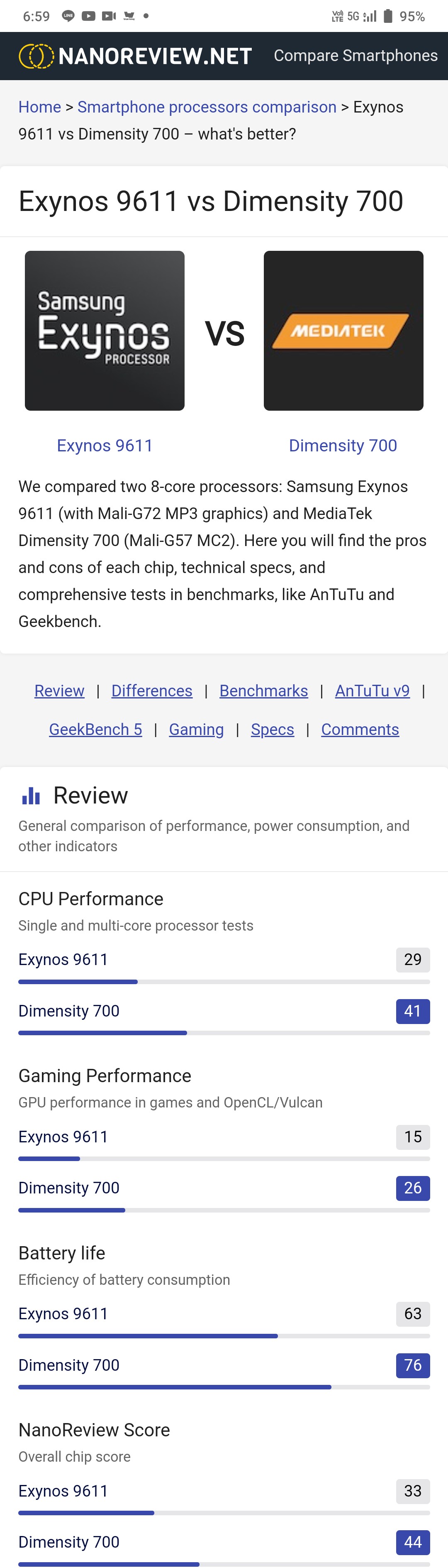Tap the battery icon in status bar
Viewport: 448px width, 1568px height.
coord(388,16)
